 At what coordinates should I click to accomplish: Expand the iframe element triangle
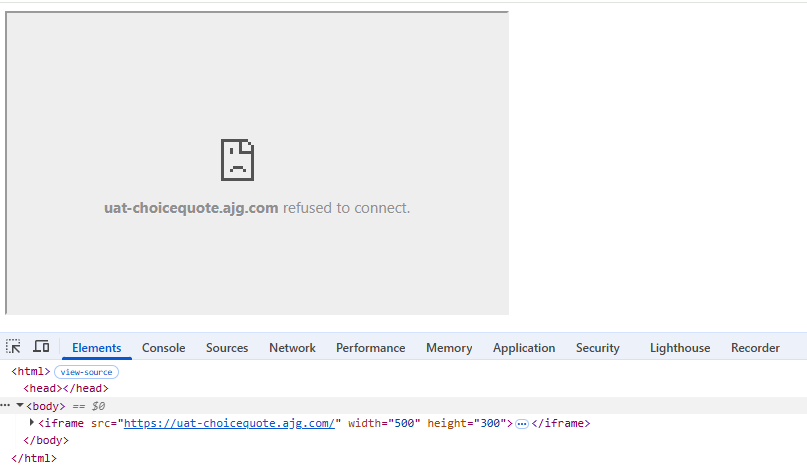point(31,423)
